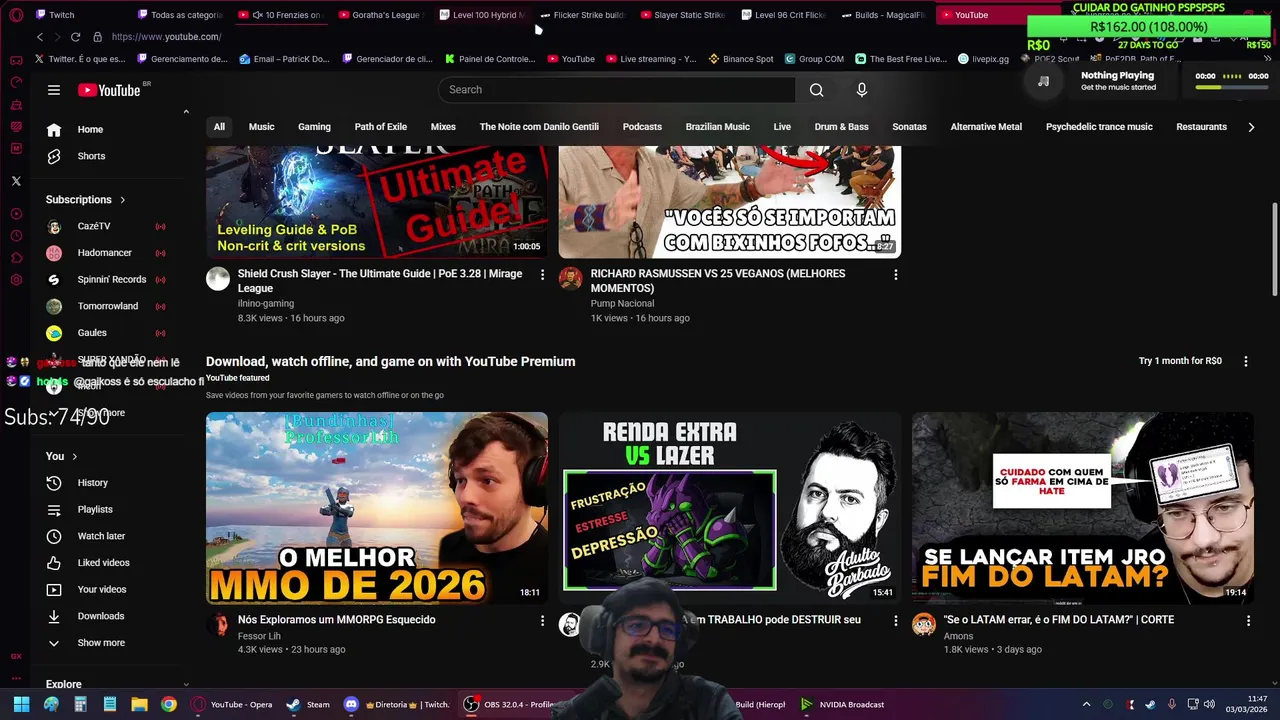Open Pump Nacional channel avatar

coord(570,279)
